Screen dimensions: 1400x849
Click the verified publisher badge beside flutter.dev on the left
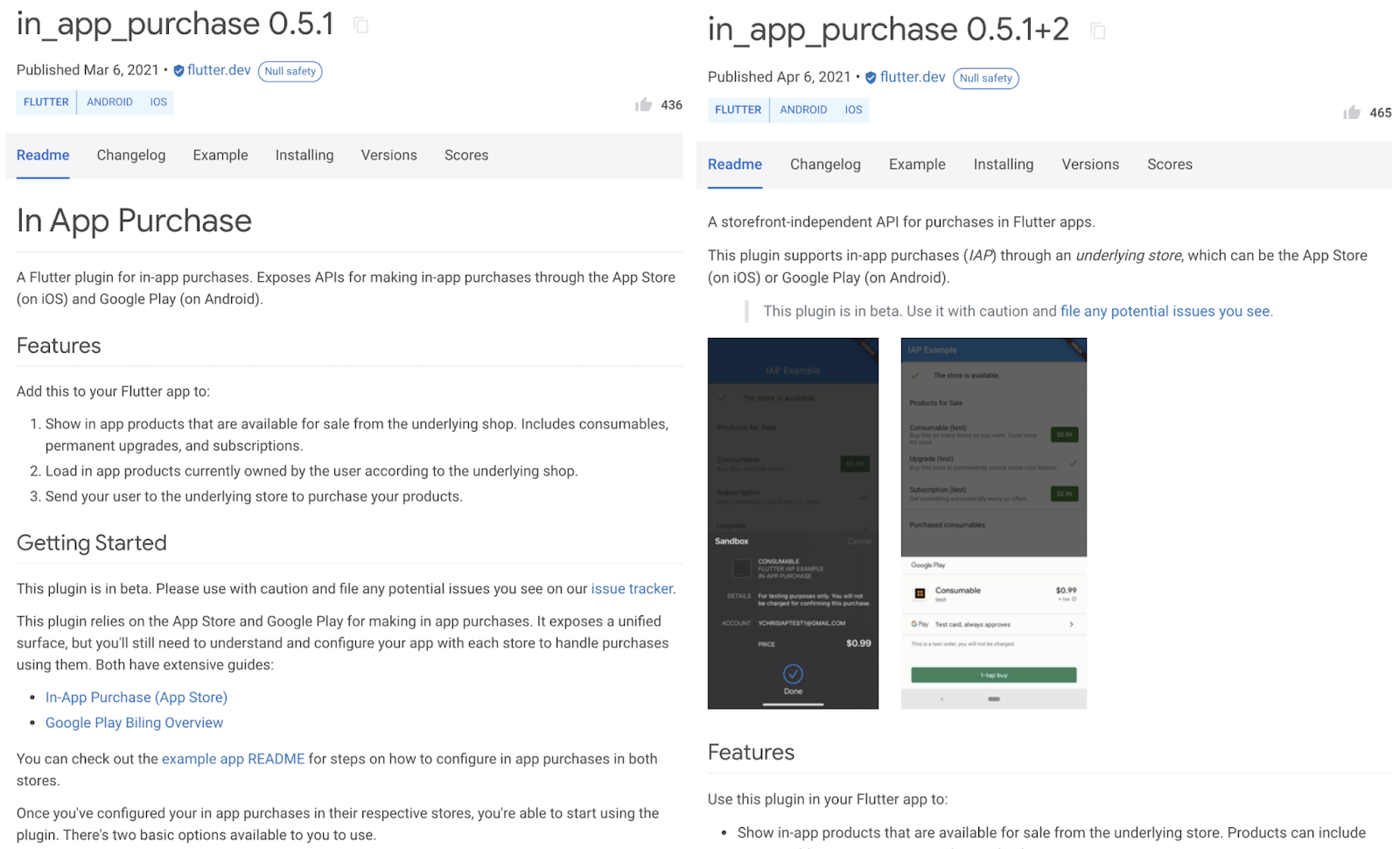point(178,70)
